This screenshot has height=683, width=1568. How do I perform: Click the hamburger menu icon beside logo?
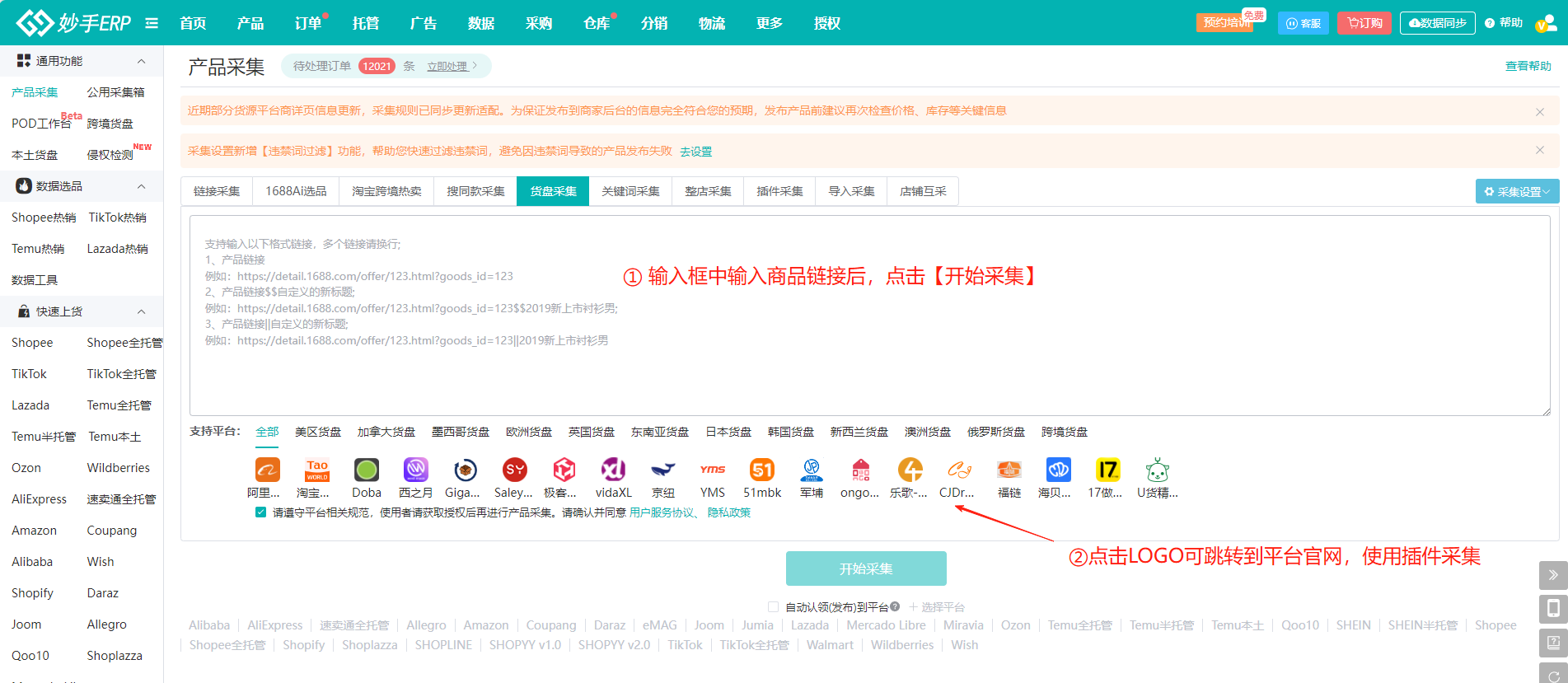pos(152,23)
